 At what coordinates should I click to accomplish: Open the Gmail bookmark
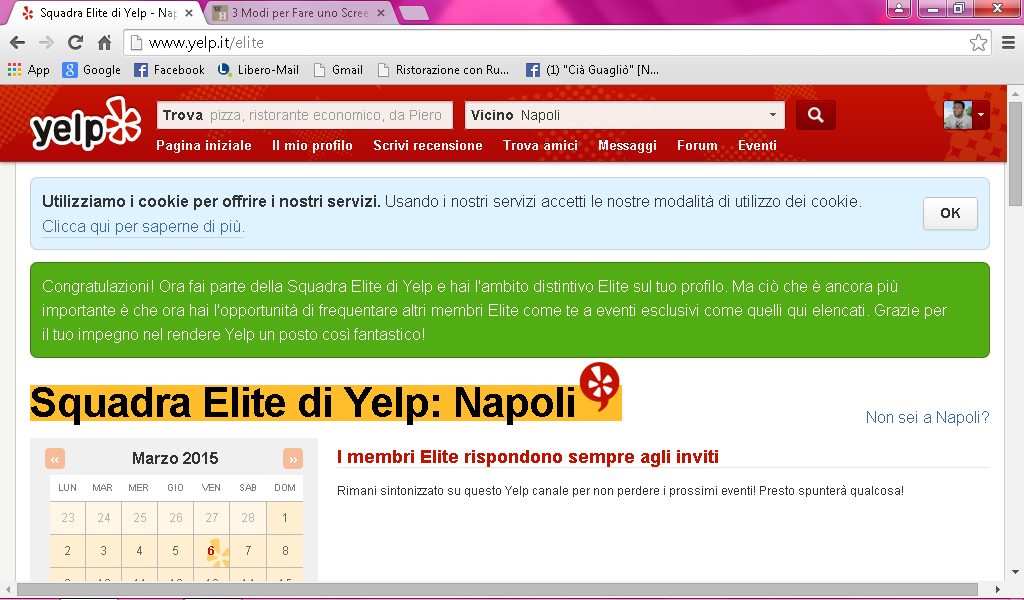click(338, 70)
